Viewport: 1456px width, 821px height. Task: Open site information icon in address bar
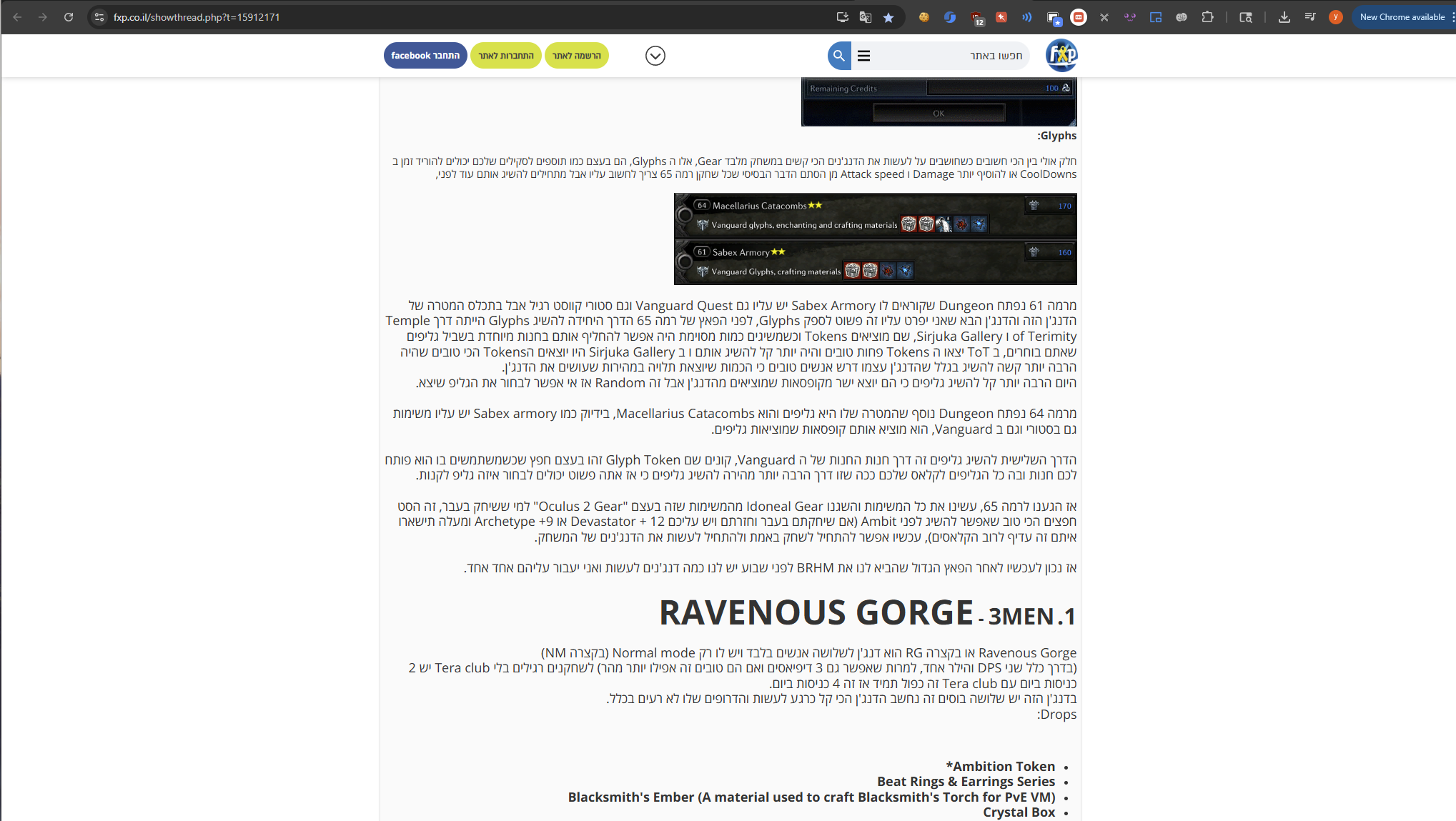[x=99, y=17]
